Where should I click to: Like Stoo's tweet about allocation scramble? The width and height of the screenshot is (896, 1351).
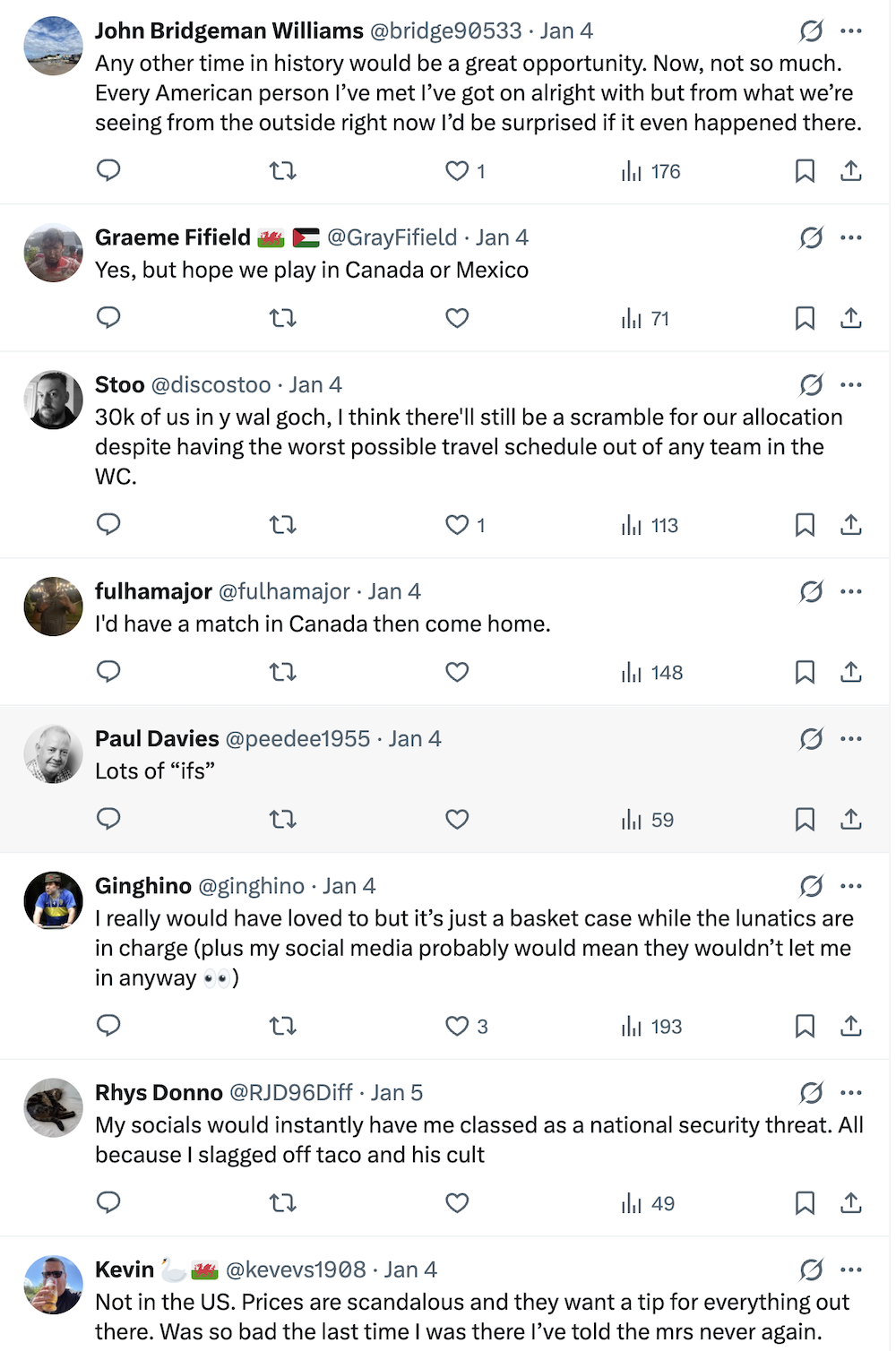(457, 525)
